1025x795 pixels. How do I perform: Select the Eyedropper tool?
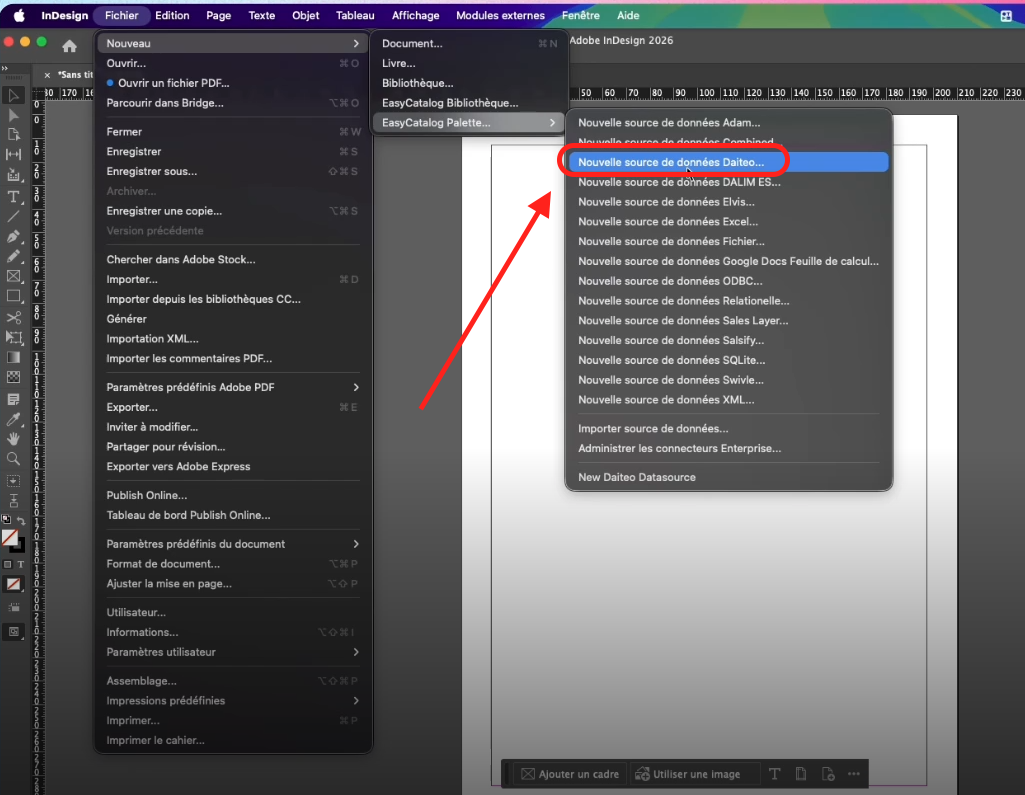(x=13, y=419)
